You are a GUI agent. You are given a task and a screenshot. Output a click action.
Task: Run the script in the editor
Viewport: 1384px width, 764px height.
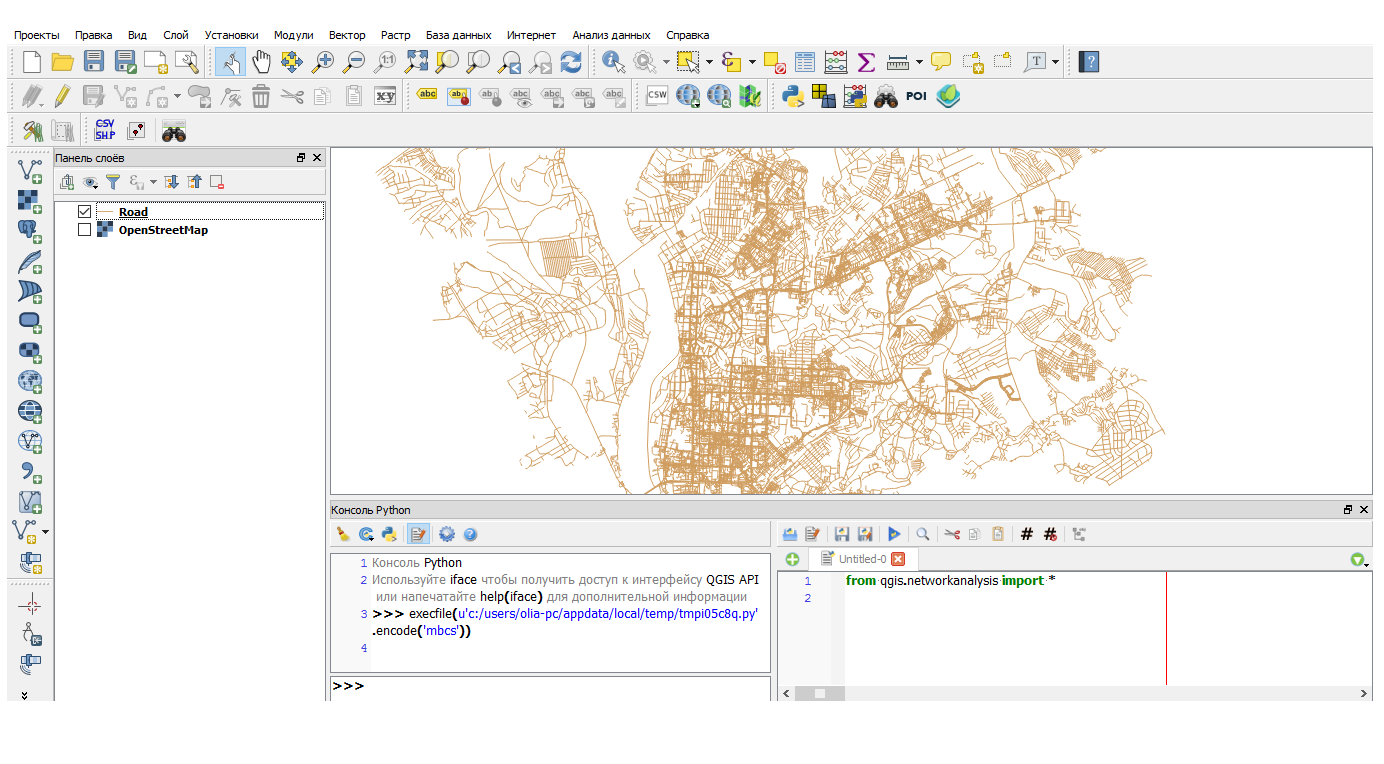tap(894, 535)
